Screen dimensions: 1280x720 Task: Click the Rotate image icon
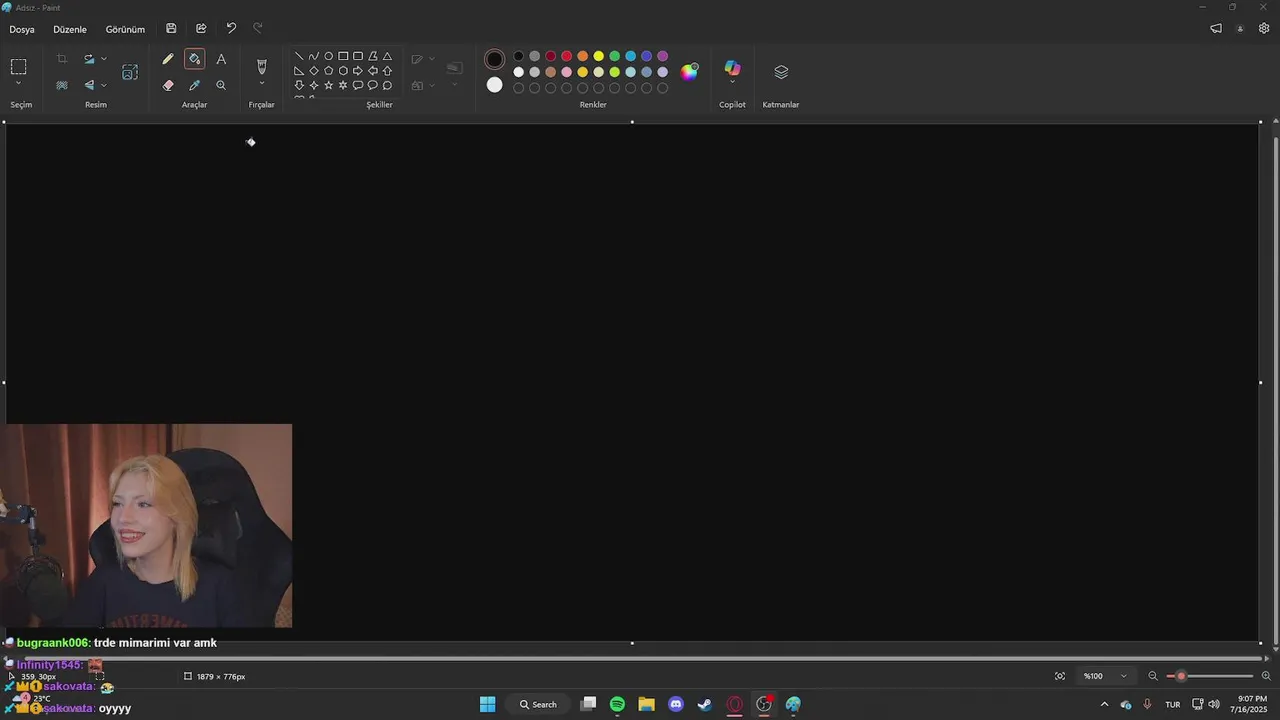[x=89, y=59]
